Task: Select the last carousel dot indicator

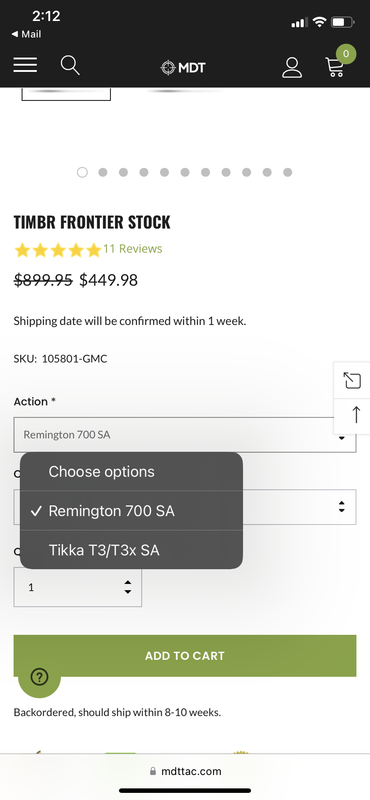Action: [x=288, y=172]
